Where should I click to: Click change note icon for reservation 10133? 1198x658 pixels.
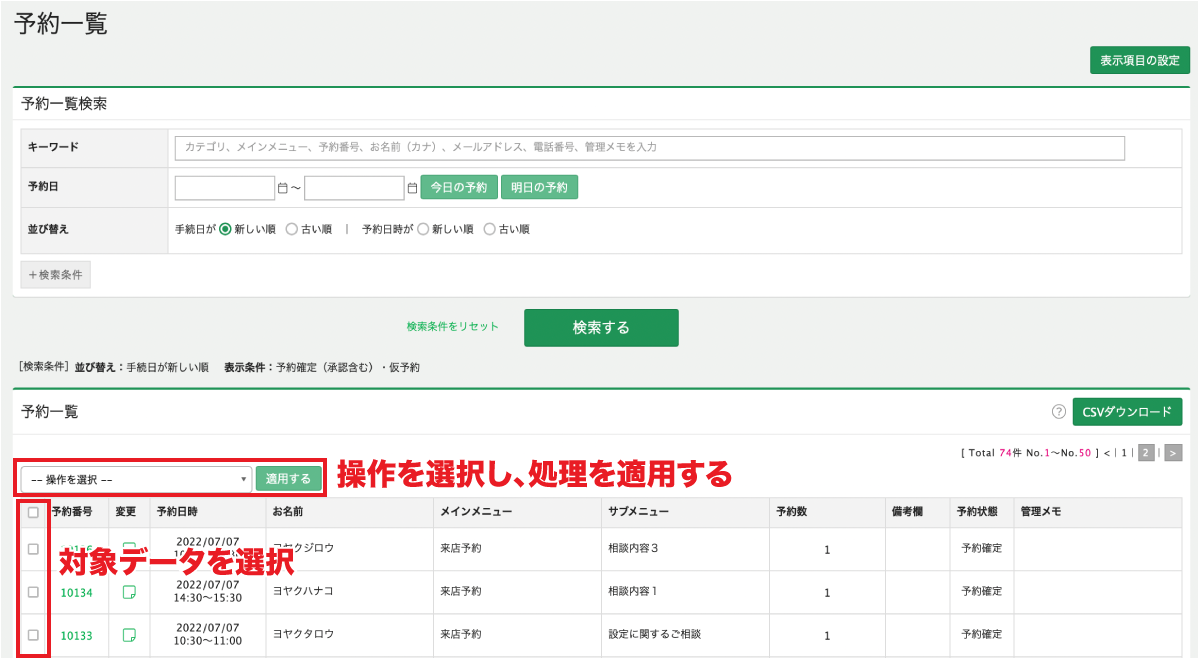tap(129, 635)
